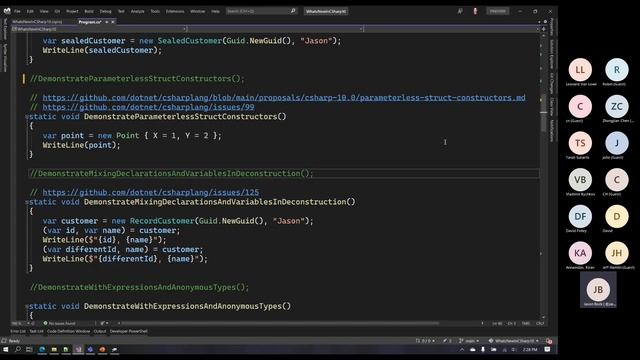Image resolution: width=640 pixels, height=360 pixels.
Task: Open the WhatsNewInCSharp10 repository dropdown
Action: 514,341
